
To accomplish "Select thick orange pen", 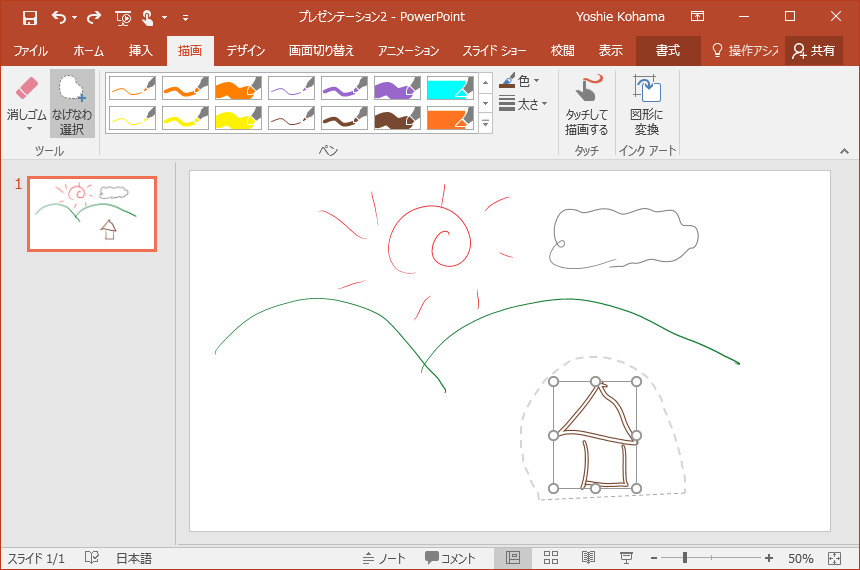I will click(x=238, y=88).
